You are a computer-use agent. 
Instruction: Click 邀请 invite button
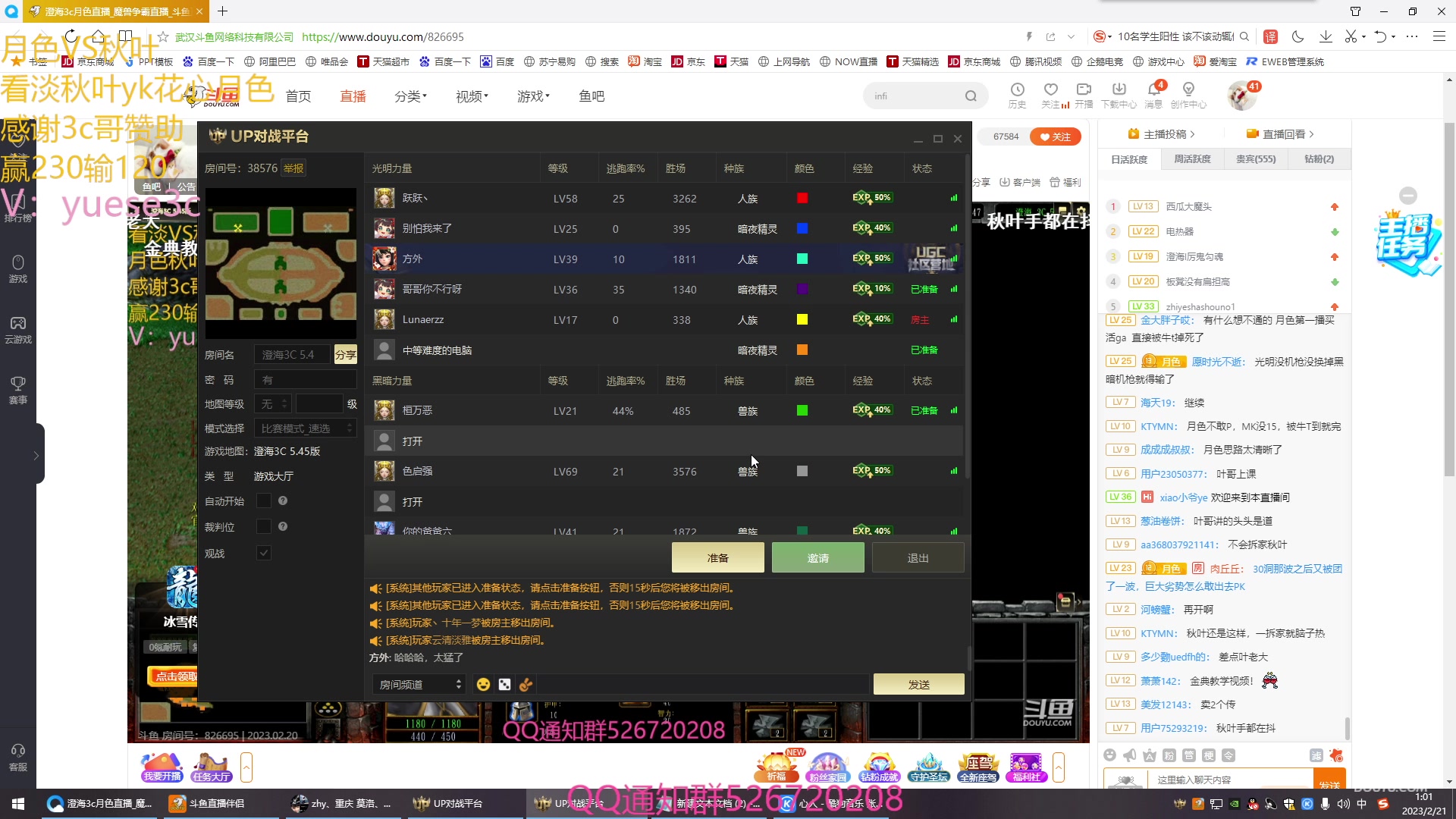(817, 558)
